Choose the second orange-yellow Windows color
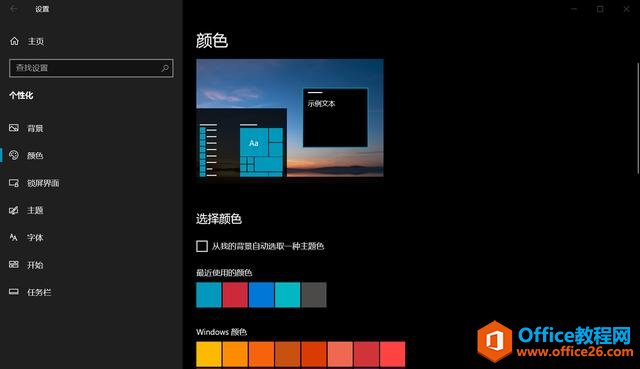Viewport: 640px width, 369px height. coord(235,354)
